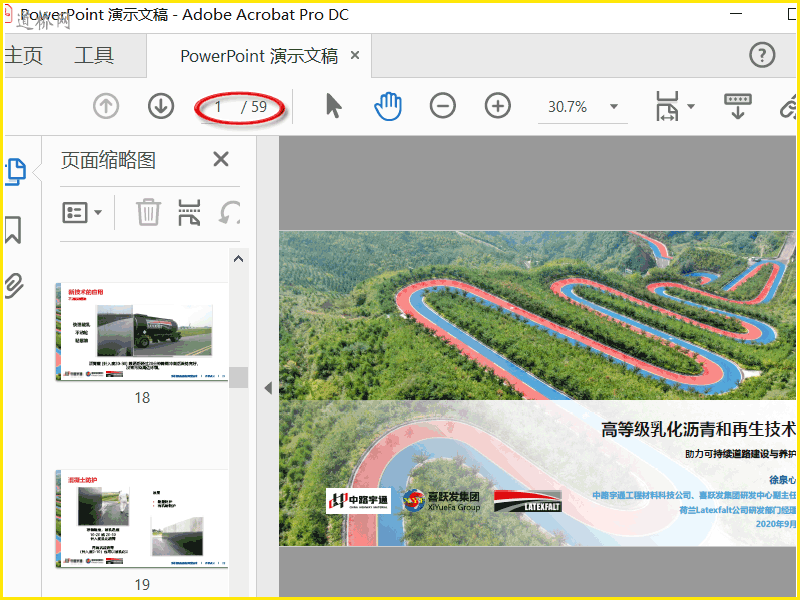Screen dimensions: 800x600
Task: Click the thumbnail scrollbar up arrow
Action: point(238,259)
